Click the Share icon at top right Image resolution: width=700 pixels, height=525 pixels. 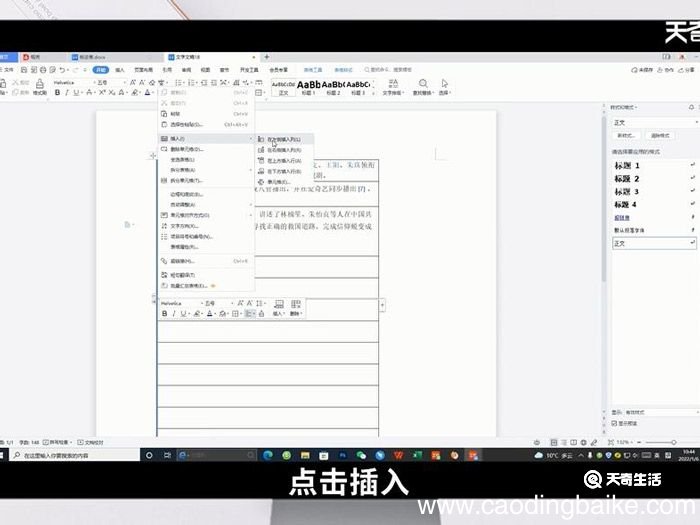tap(687, 70)
